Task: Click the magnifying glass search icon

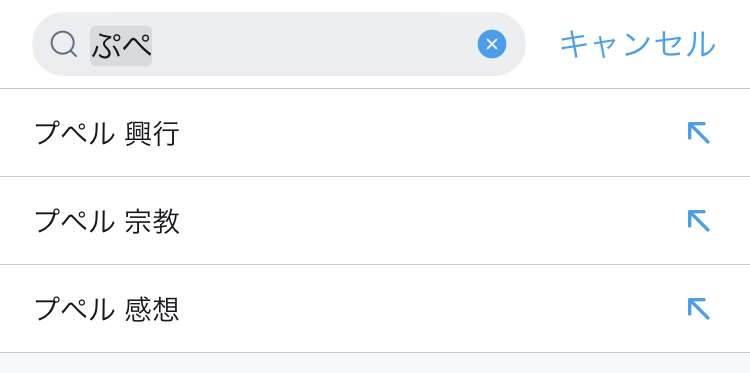Action: point(64,44)
